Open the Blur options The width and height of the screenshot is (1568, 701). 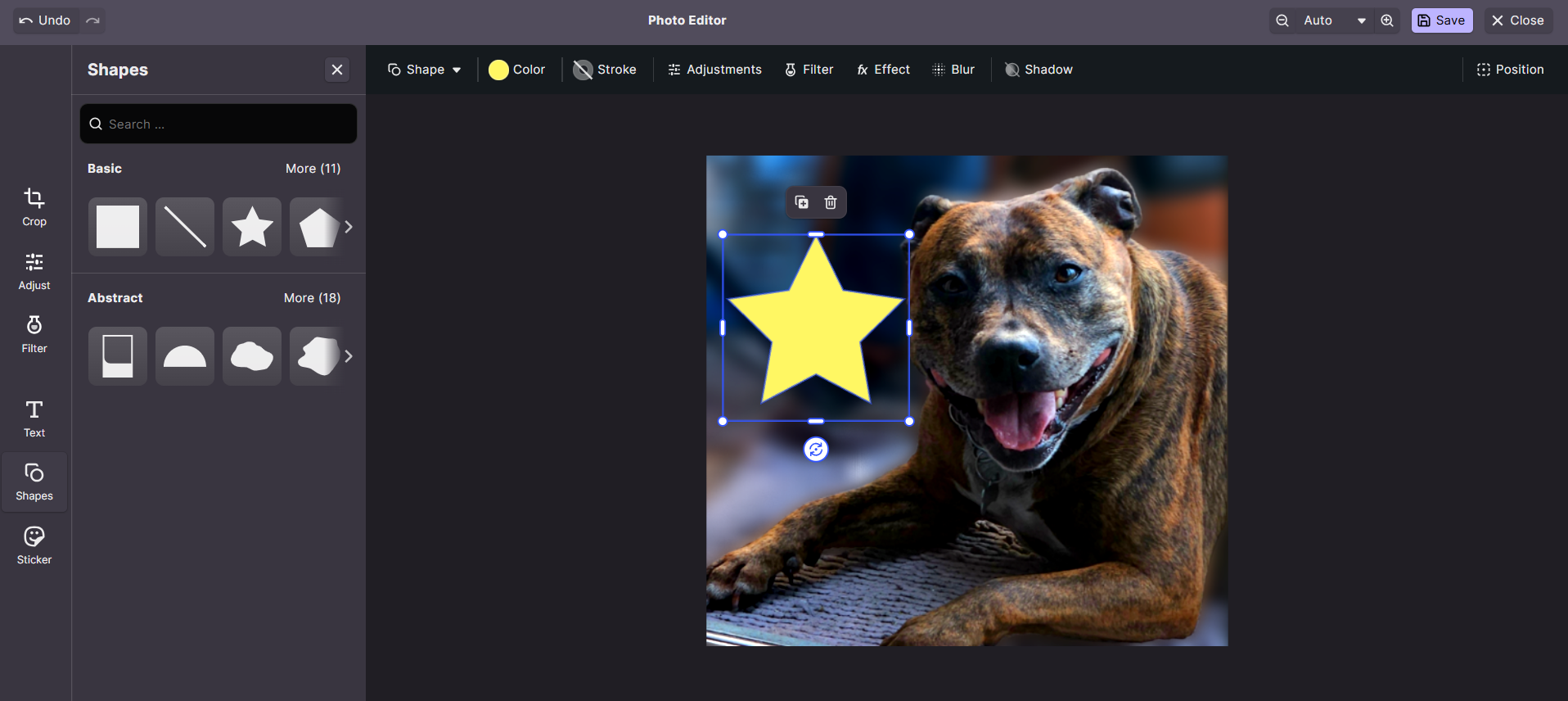(953, 70)
